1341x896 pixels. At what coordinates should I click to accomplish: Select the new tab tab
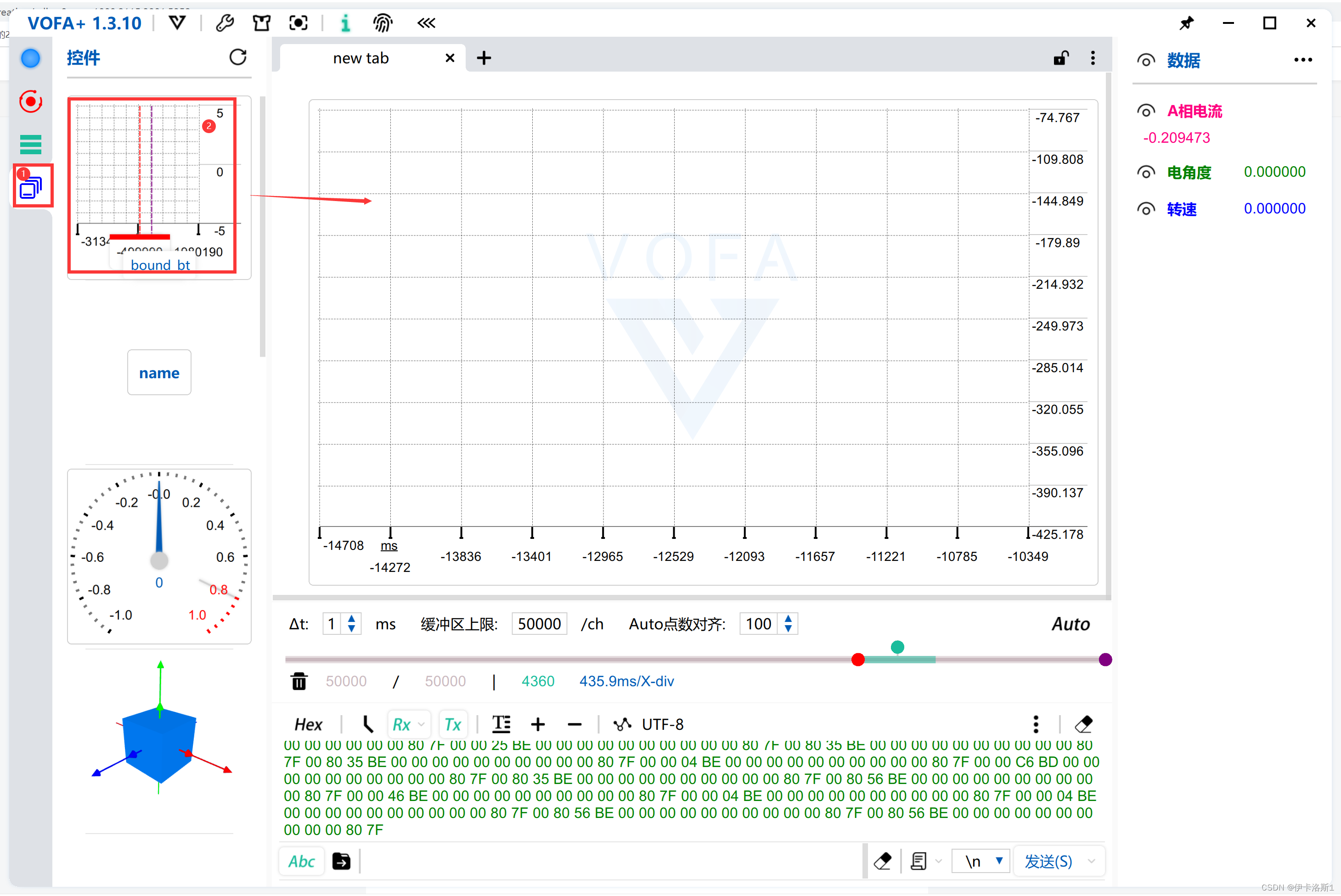click(361, 58)
